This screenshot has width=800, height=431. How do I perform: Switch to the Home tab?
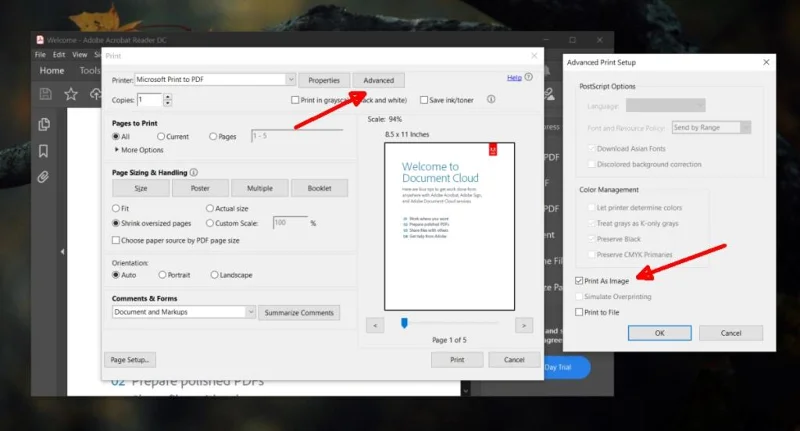pos(52,71)
